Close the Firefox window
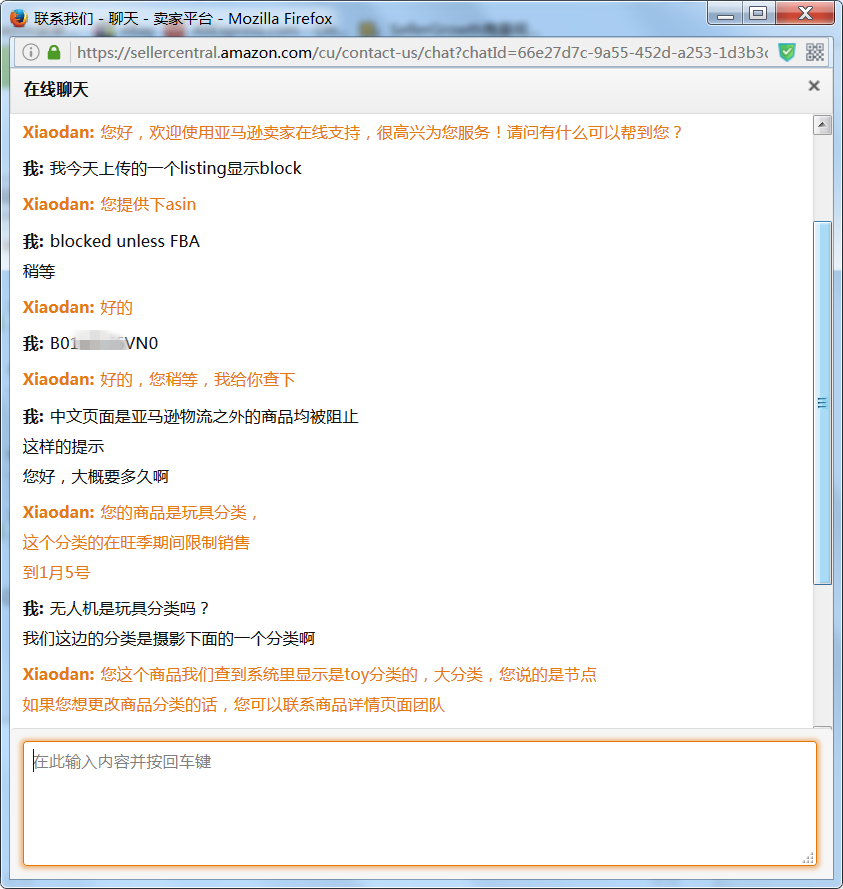The width and height of the screenshot is (843, 889). pyautogui.click(x=805, y=14)
